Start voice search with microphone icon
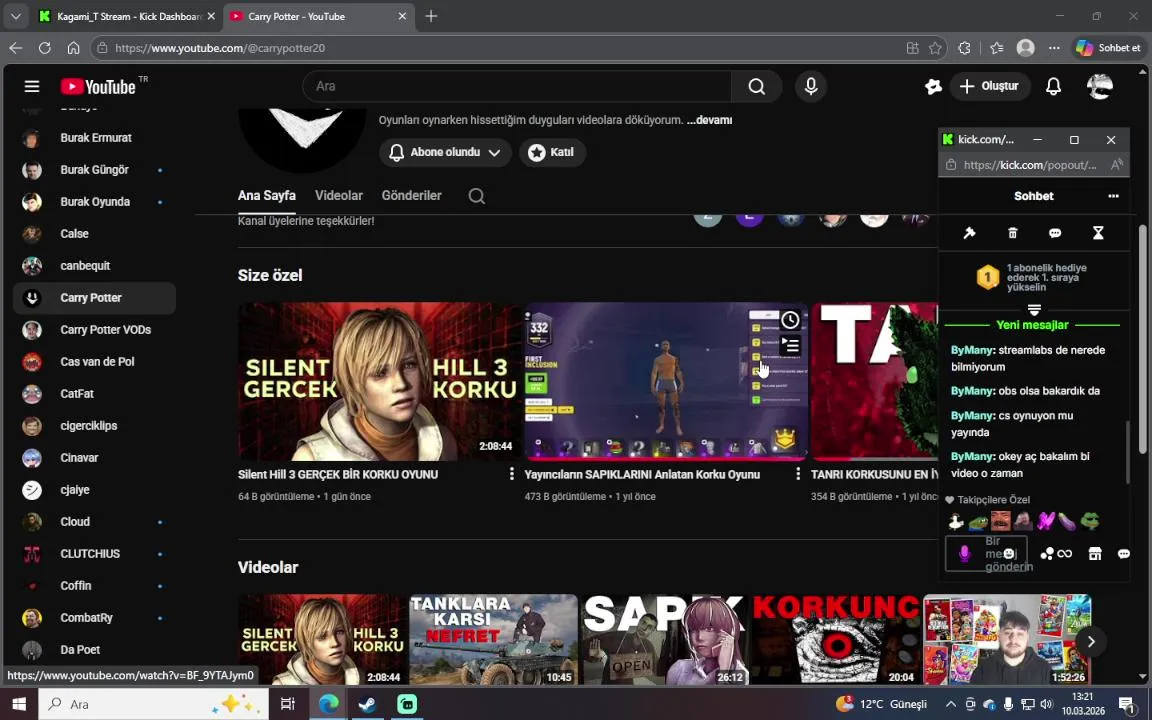Screen dimensions: 1152x720 click(811, 87)
